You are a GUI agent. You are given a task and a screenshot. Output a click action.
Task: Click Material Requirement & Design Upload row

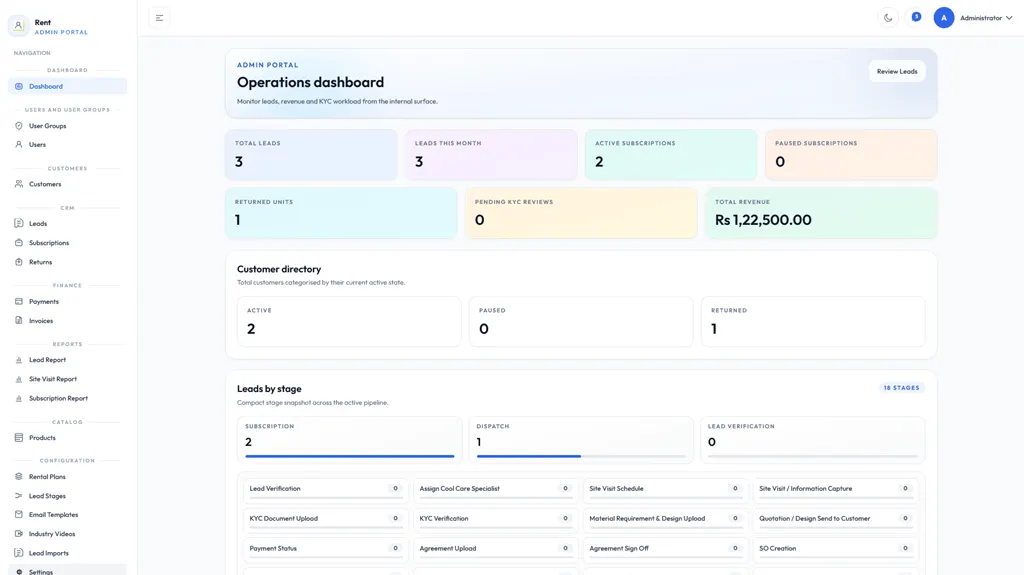pos(665,519)
